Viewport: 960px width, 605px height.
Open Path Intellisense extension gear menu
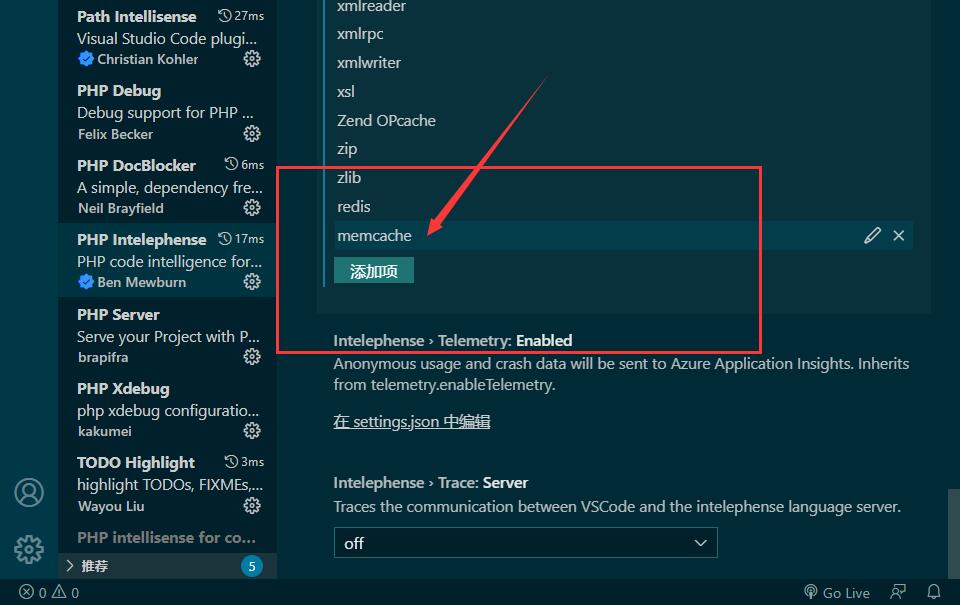click(x=252, y=59)
